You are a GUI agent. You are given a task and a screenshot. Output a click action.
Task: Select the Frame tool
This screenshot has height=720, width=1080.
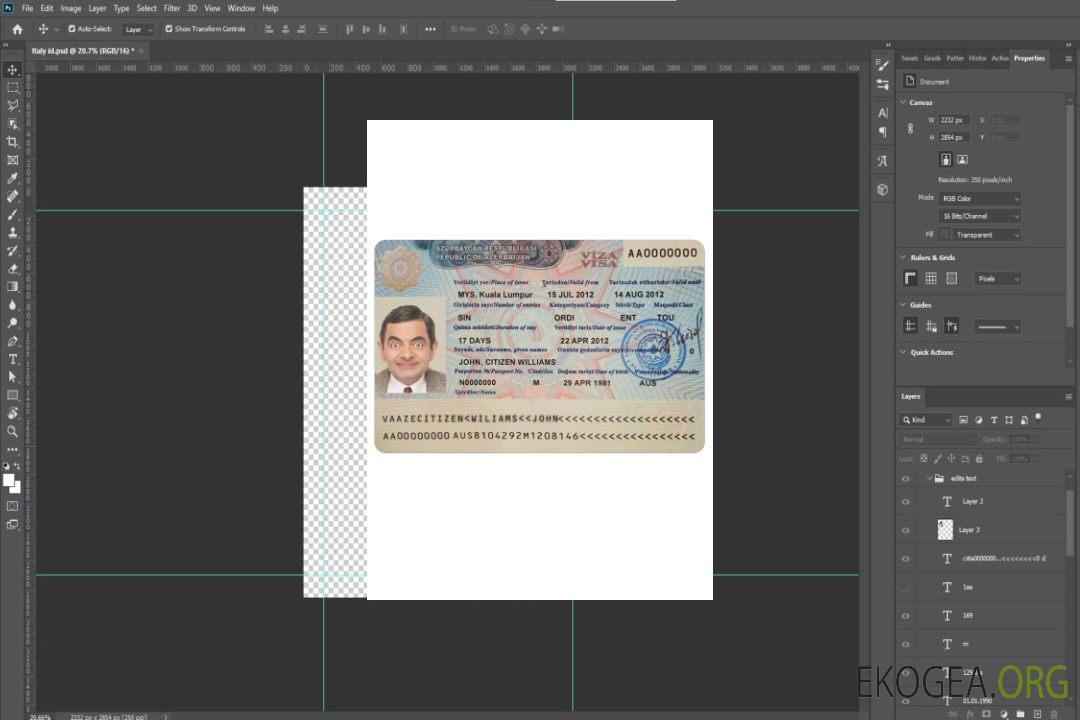point(12,160)
